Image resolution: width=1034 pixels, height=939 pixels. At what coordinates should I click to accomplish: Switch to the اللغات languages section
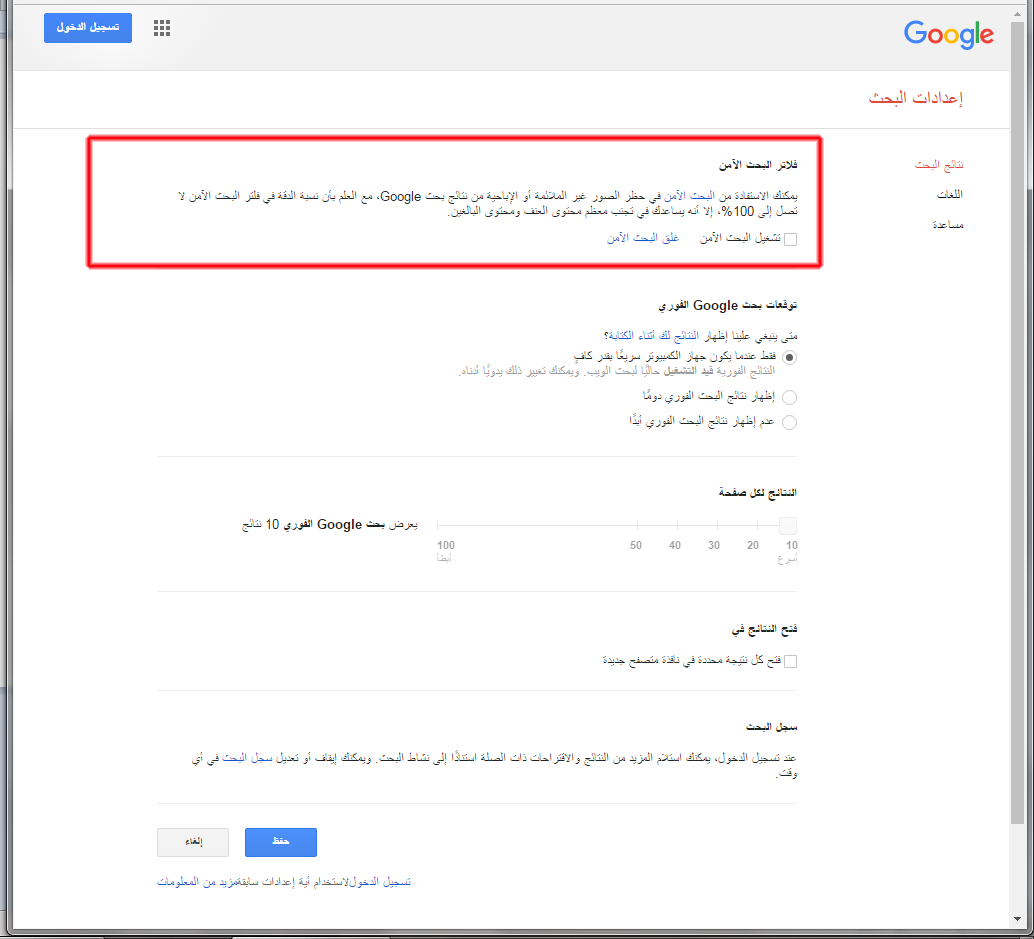click(948, 194)
